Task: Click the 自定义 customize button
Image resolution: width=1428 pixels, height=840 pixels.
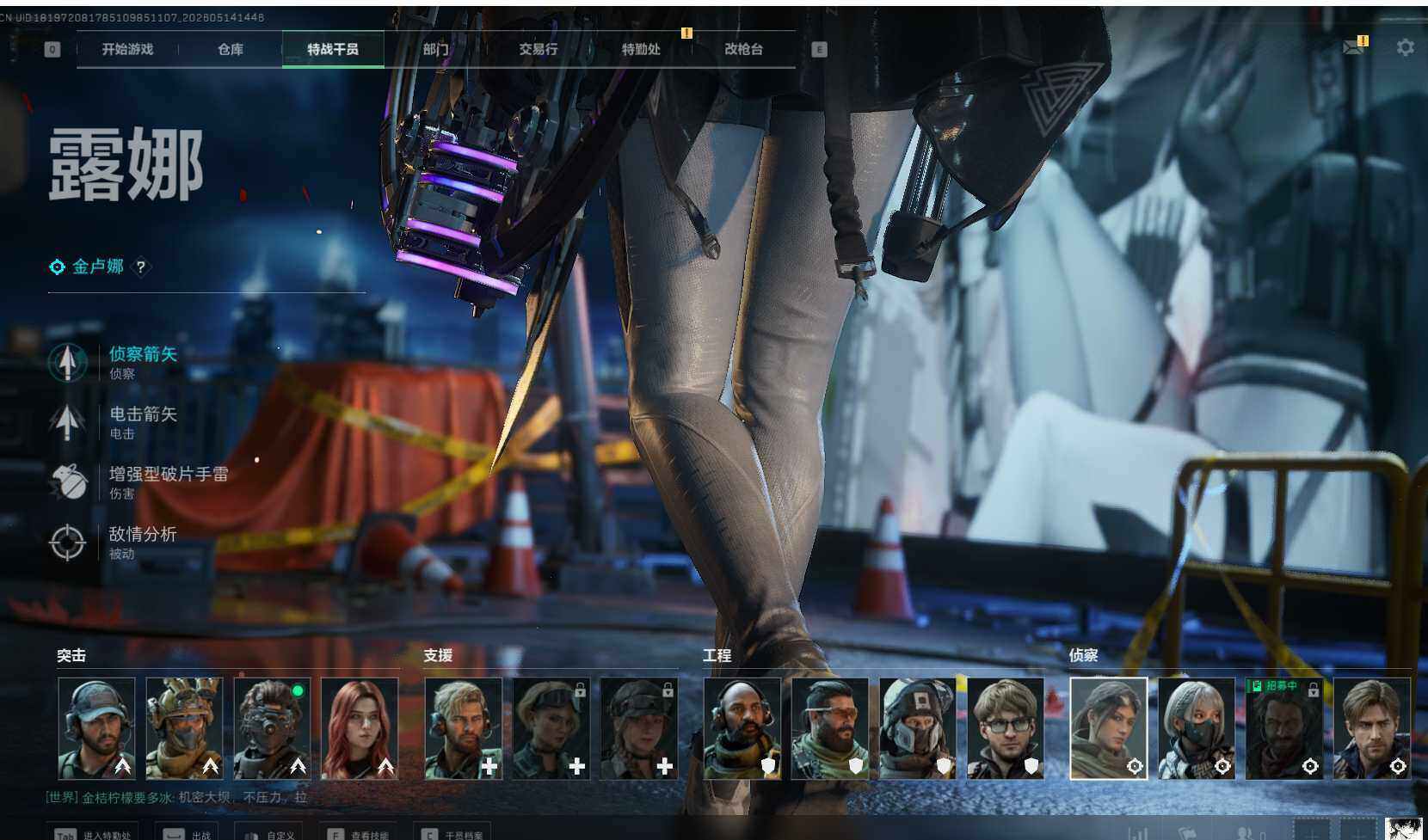Action: 270,834
